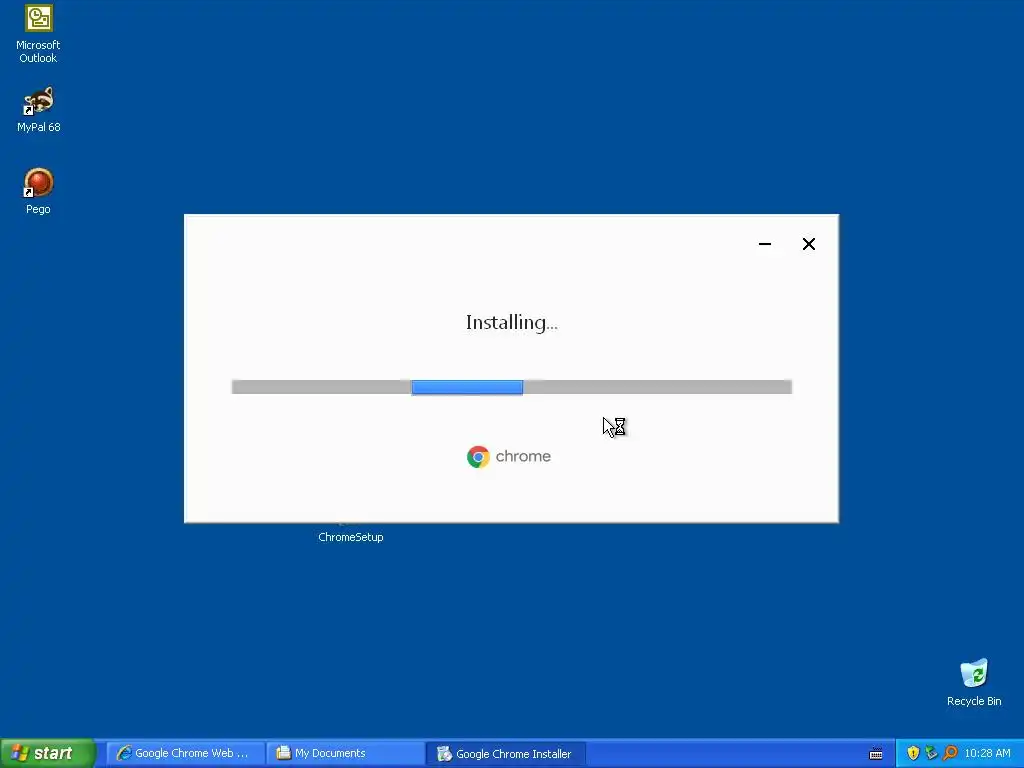Select the MyPal 68 desktop shortcut
The width and height of the screenshot is (1024, 768).
tap(39, 109)
